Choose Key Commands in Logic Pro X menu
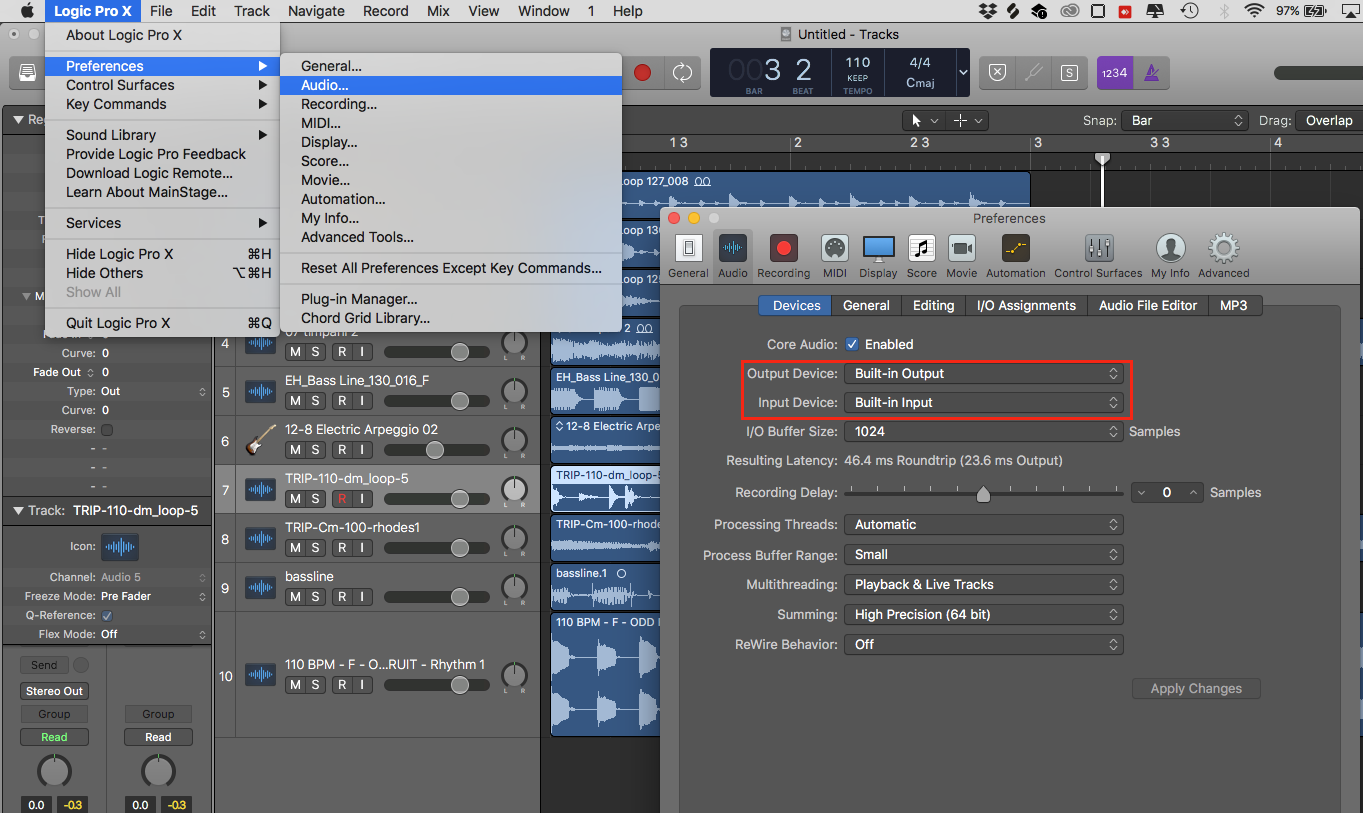The width and height of the screenshot is (1363, 813). pyautogui.click(x=162, y=104)
